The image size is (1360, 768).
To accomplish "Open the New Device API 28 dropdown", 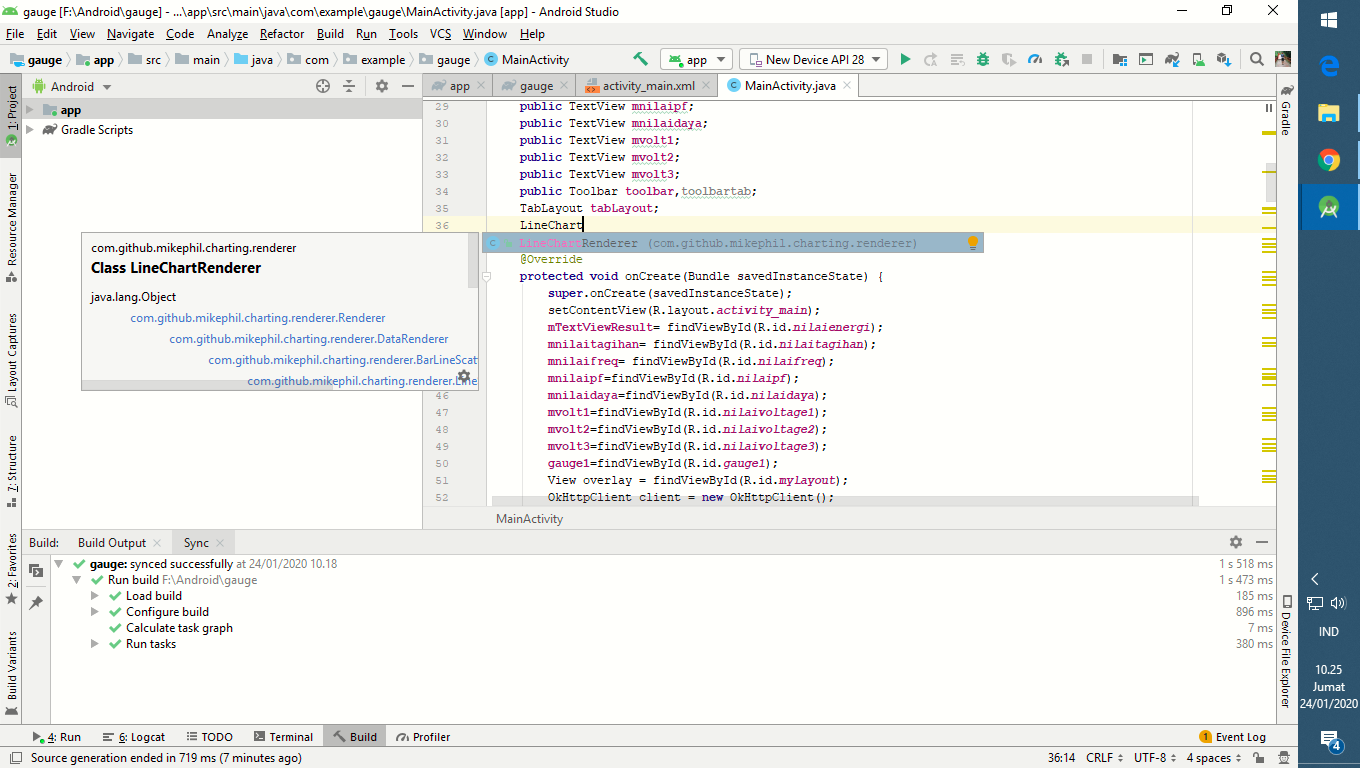I will coord(812,58).
